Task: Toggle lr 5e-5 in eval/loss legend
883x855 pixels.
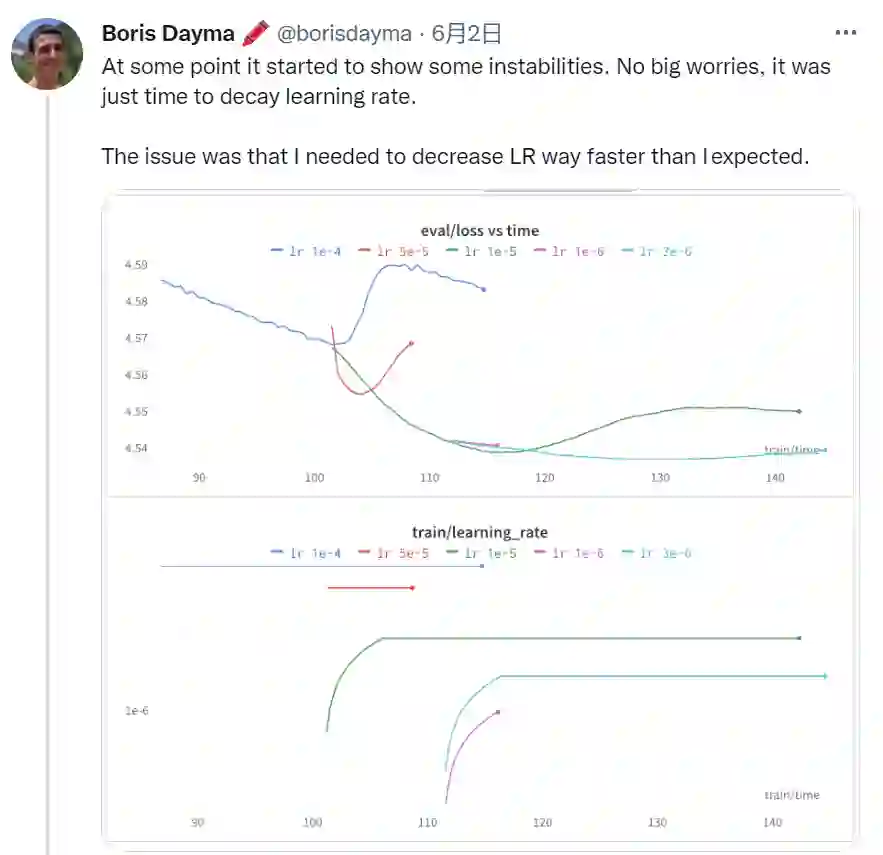Action: [x=394, y=251]
